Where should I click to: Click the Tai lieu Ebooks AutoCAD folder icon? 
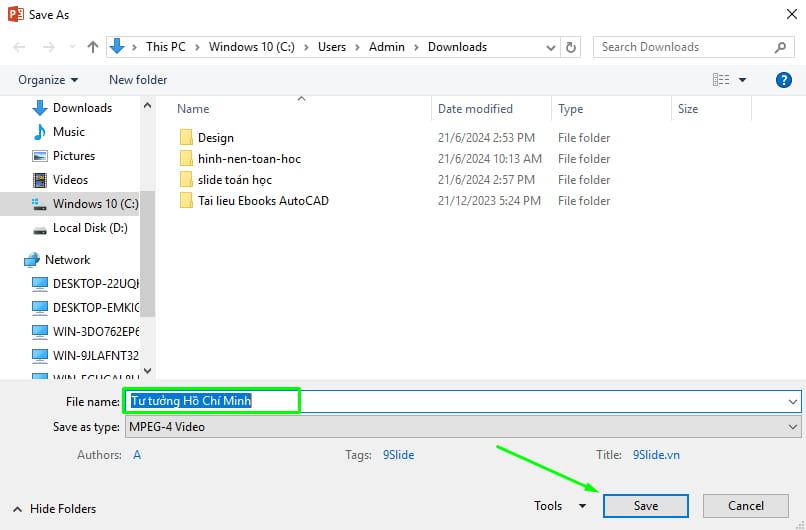click(x=186, y=200)
